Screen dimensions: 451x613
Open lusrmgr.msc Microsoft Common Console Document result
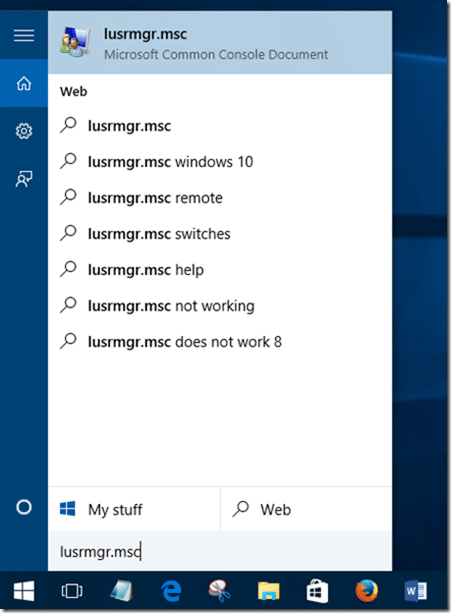[220, 43]
